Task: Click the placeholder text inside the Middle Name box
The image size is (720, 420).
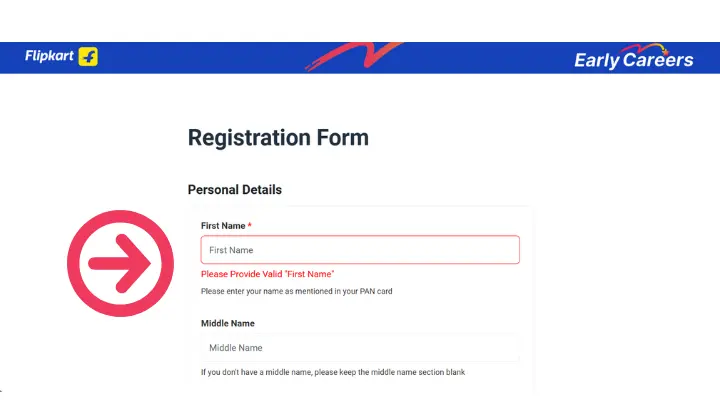Action: (x=236, y=348)
